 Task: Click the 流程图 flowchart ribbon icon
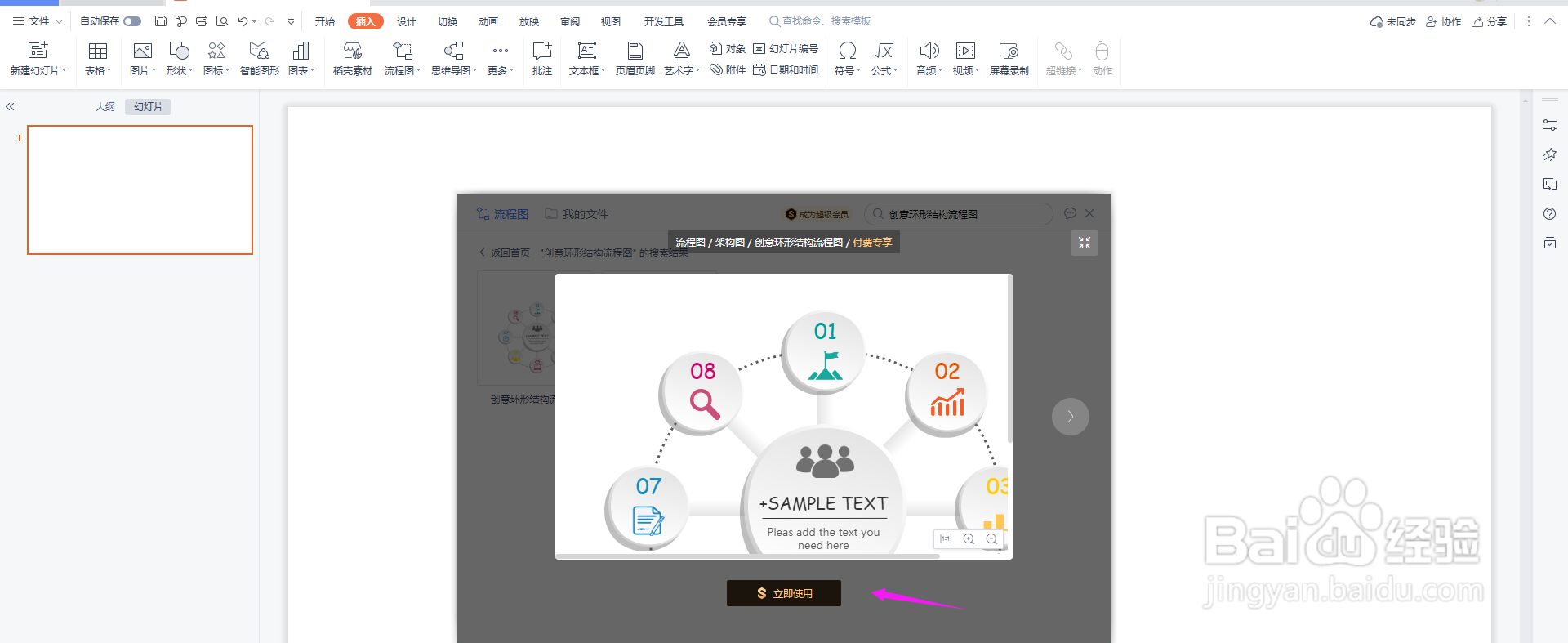[x=402, y=51]
